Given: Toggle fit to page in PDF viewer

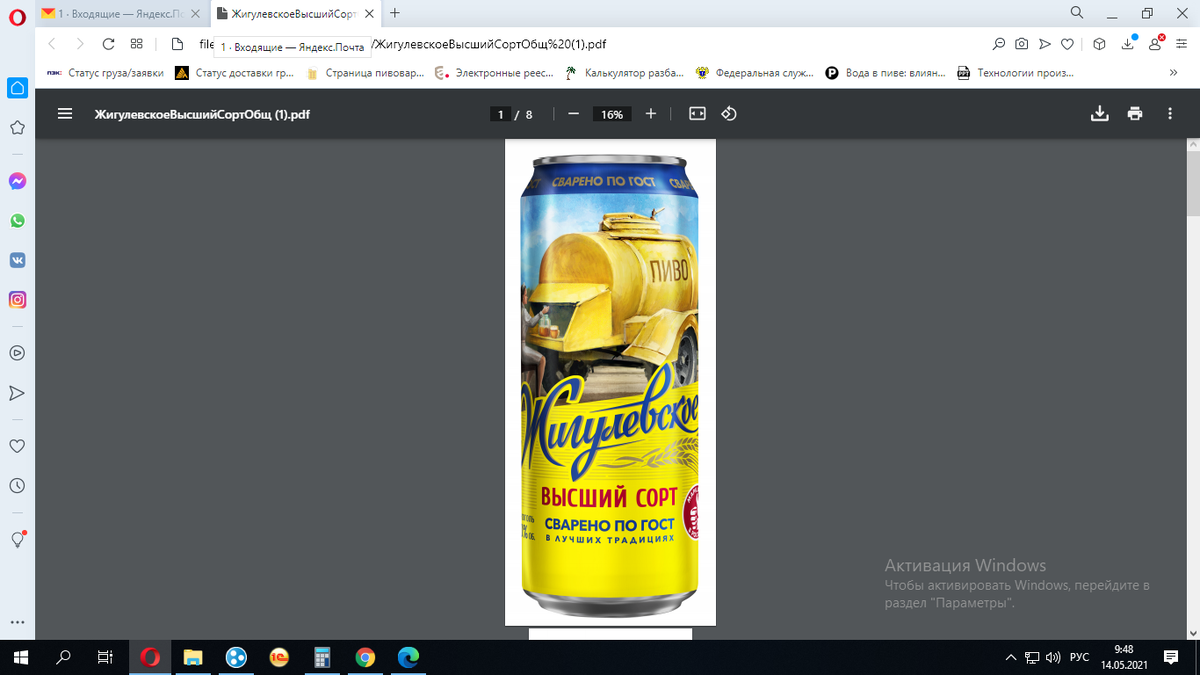Looking at the screenshot, I should (x=697, y=114).
